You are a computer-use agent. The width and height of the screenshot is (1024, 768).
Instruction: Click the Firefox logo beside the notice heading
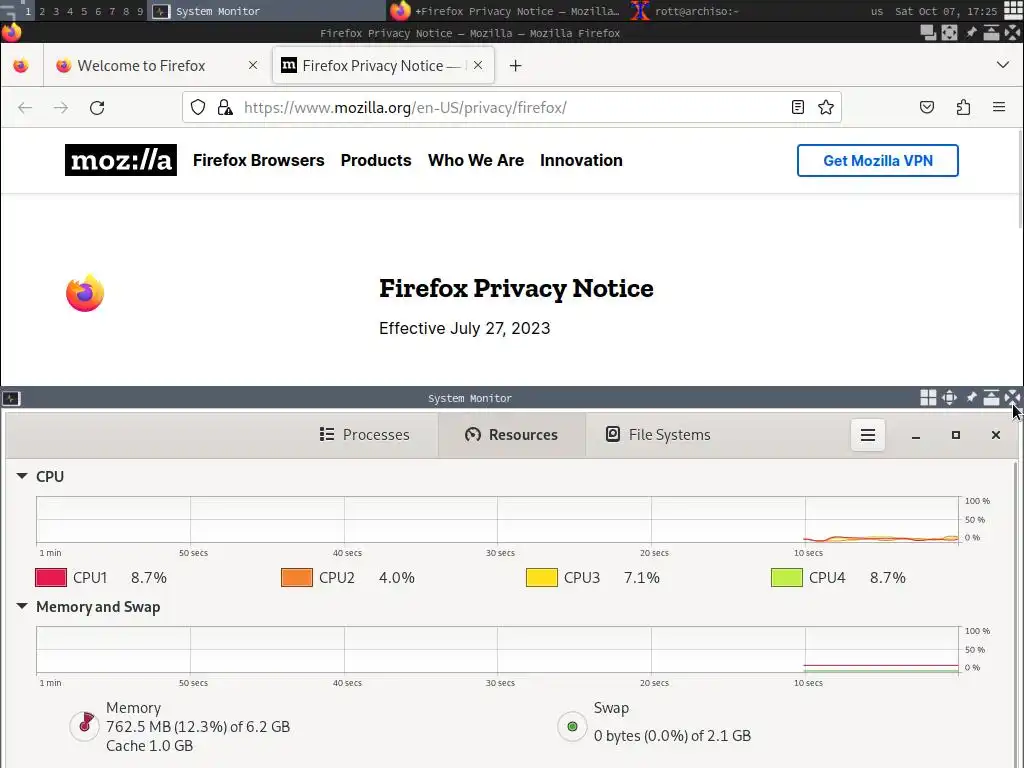pos(85,293)
